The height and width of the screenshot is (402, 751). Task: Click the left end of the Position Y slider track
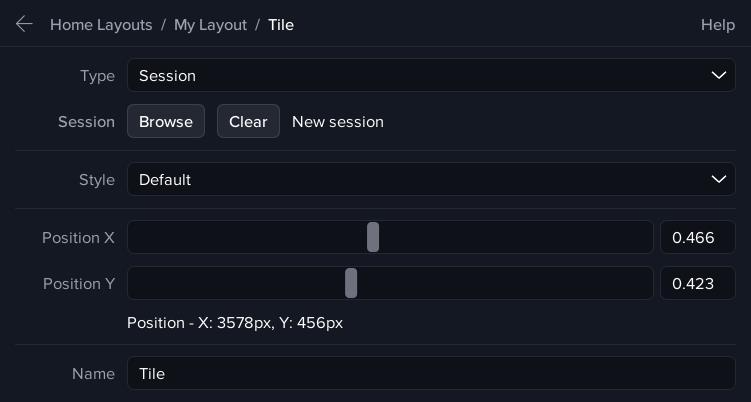tap(135, 284)
